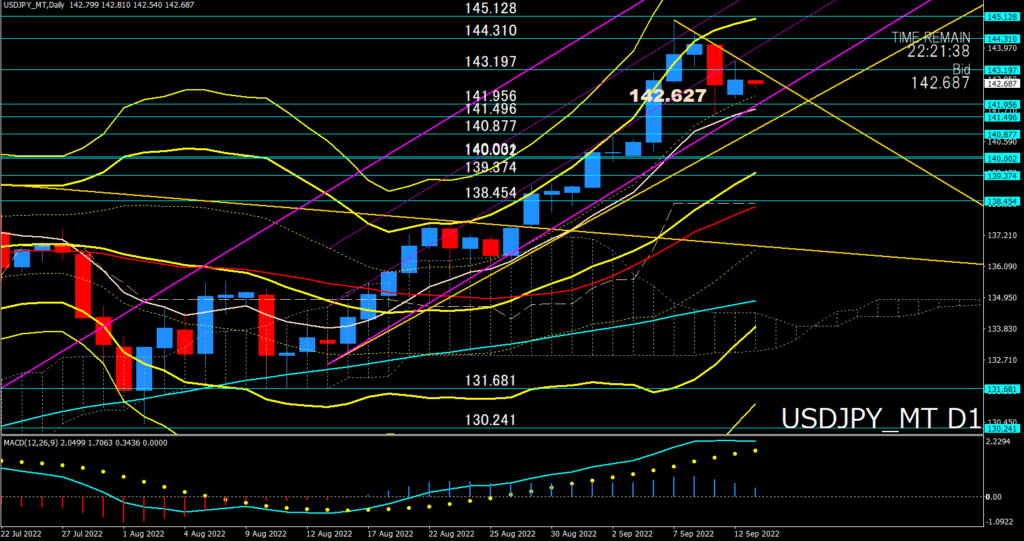Click the 137.210 price axis value
1024x541 pixels.
coord(1001,235)
